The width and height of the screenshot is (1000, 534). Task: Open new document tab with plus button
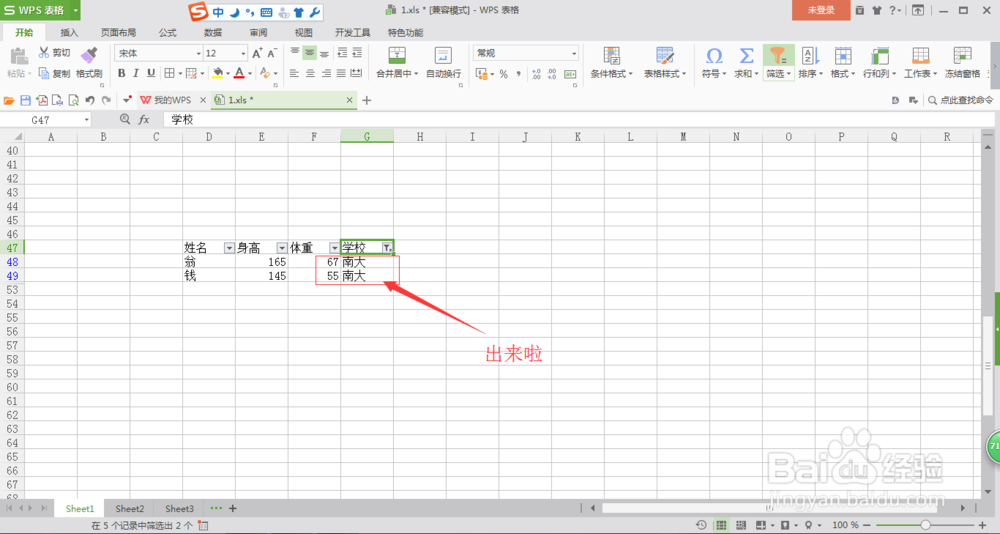tap(367, 100)
